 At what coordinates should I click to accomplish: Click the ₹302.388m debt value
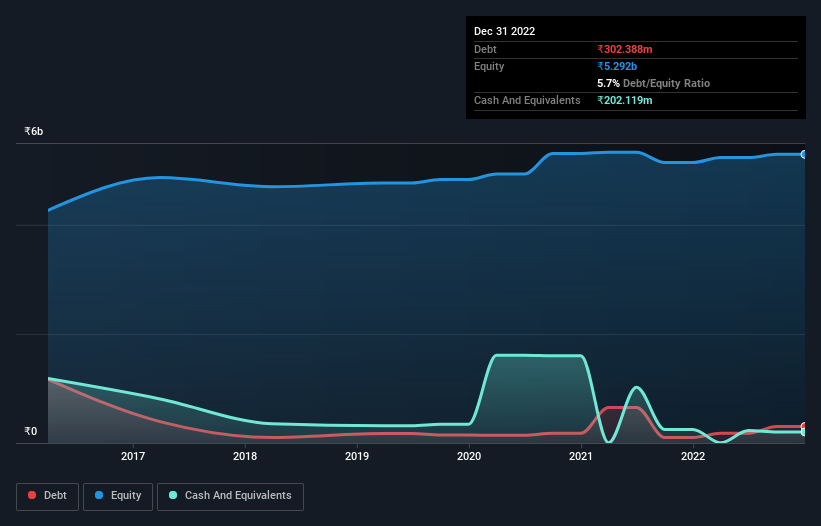(625, 49)
